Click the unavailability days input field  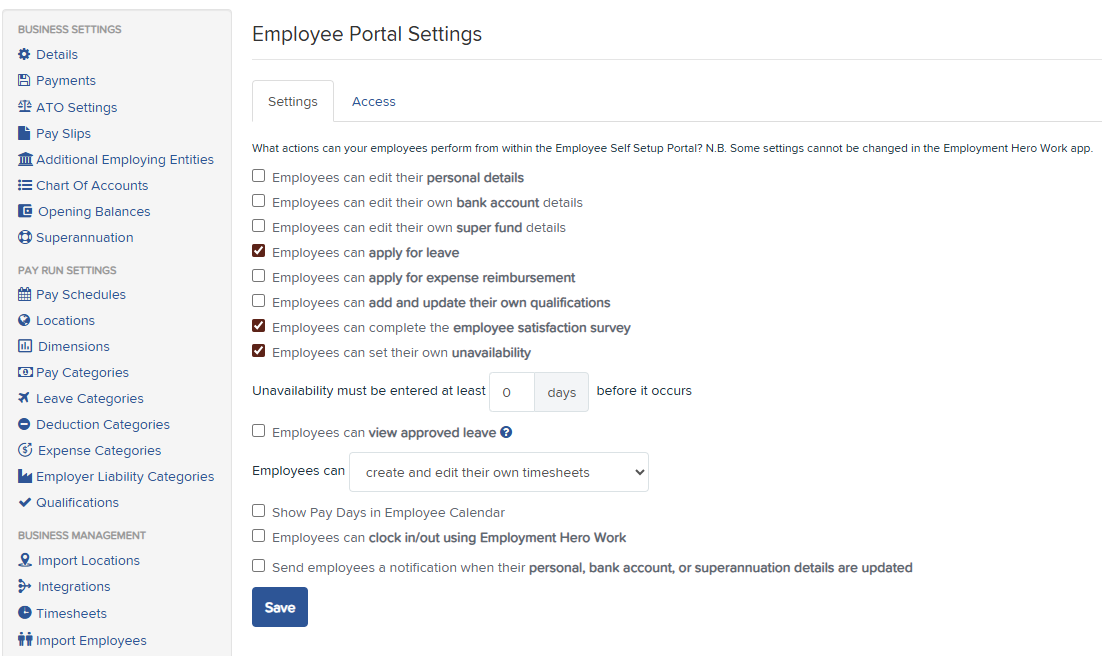pyautogui.click(x=511, y=392)
